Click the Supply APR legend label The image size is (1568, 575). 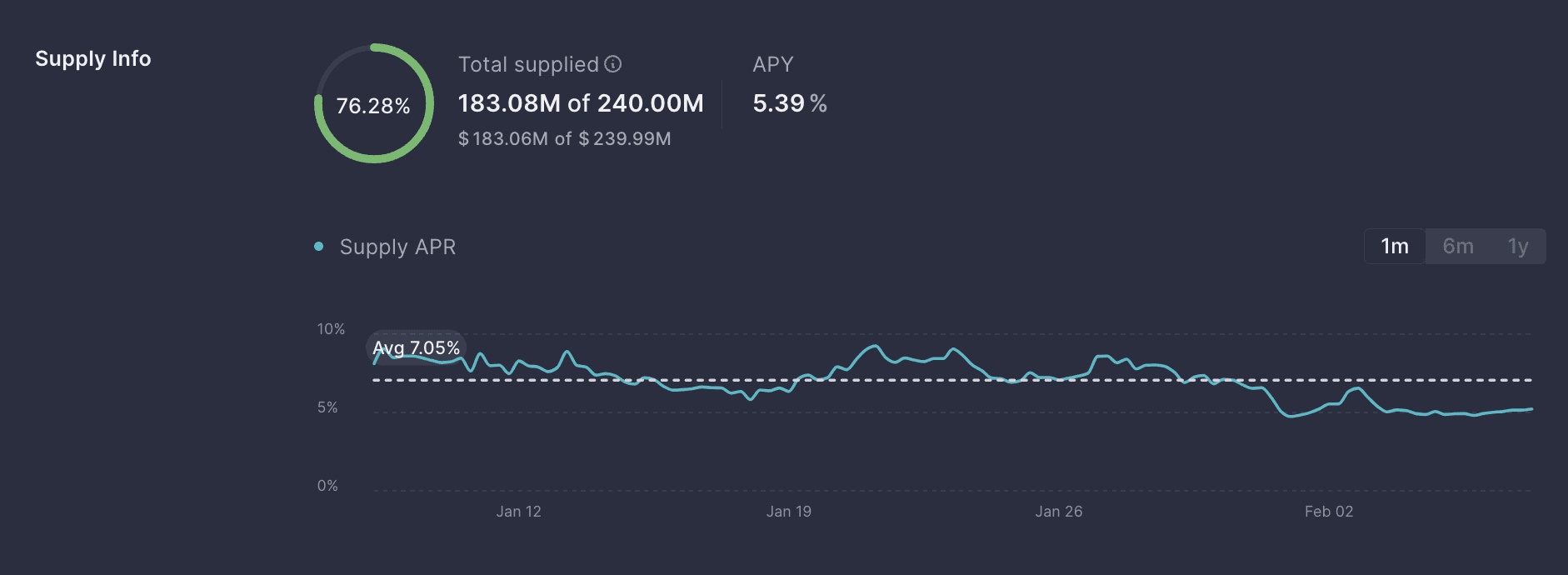click(x=397, y=247)
